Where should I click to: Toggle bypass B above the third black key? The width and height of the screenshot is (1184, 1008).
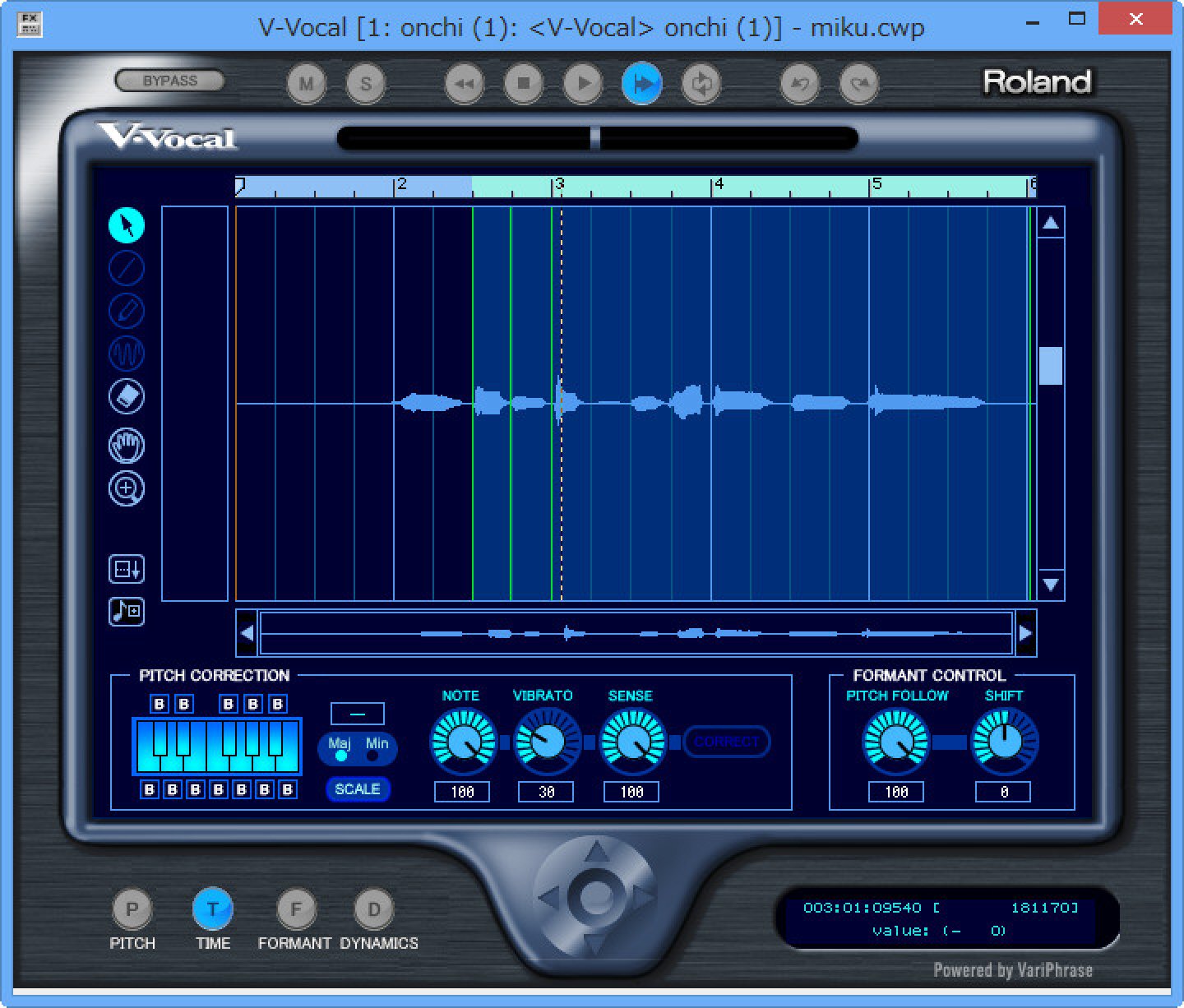point(229,704)
